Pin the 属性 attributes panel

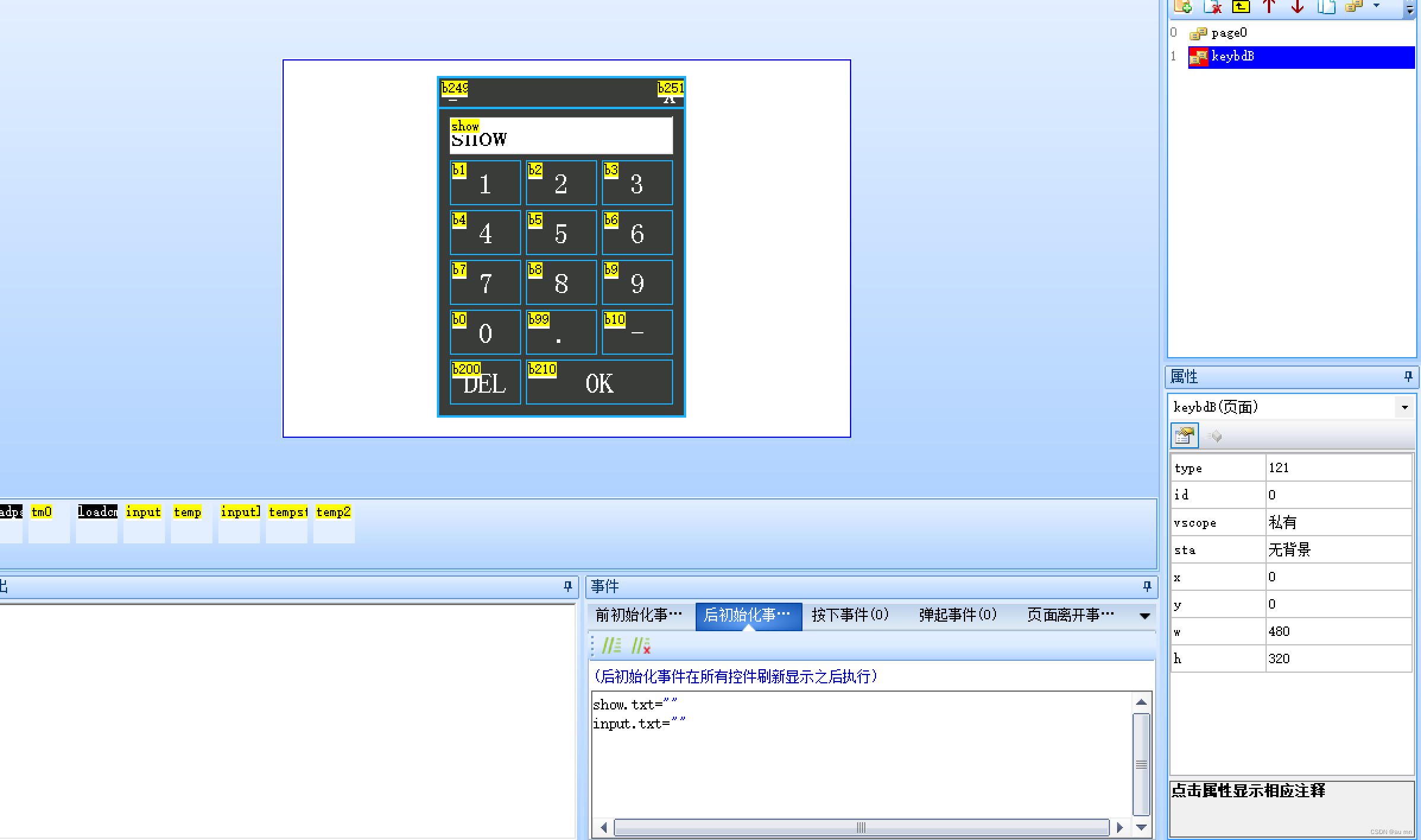coord(1408,376)
